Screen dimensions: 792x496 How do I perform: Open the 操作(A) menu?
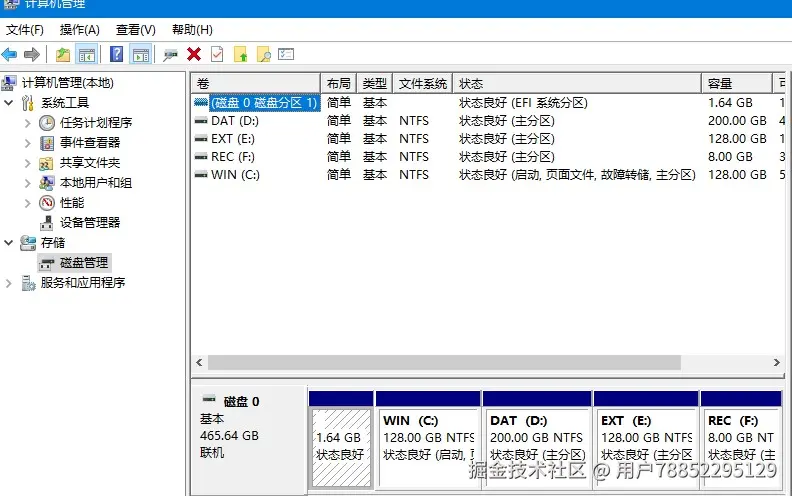pyautogui.click(x=80, y=30)
